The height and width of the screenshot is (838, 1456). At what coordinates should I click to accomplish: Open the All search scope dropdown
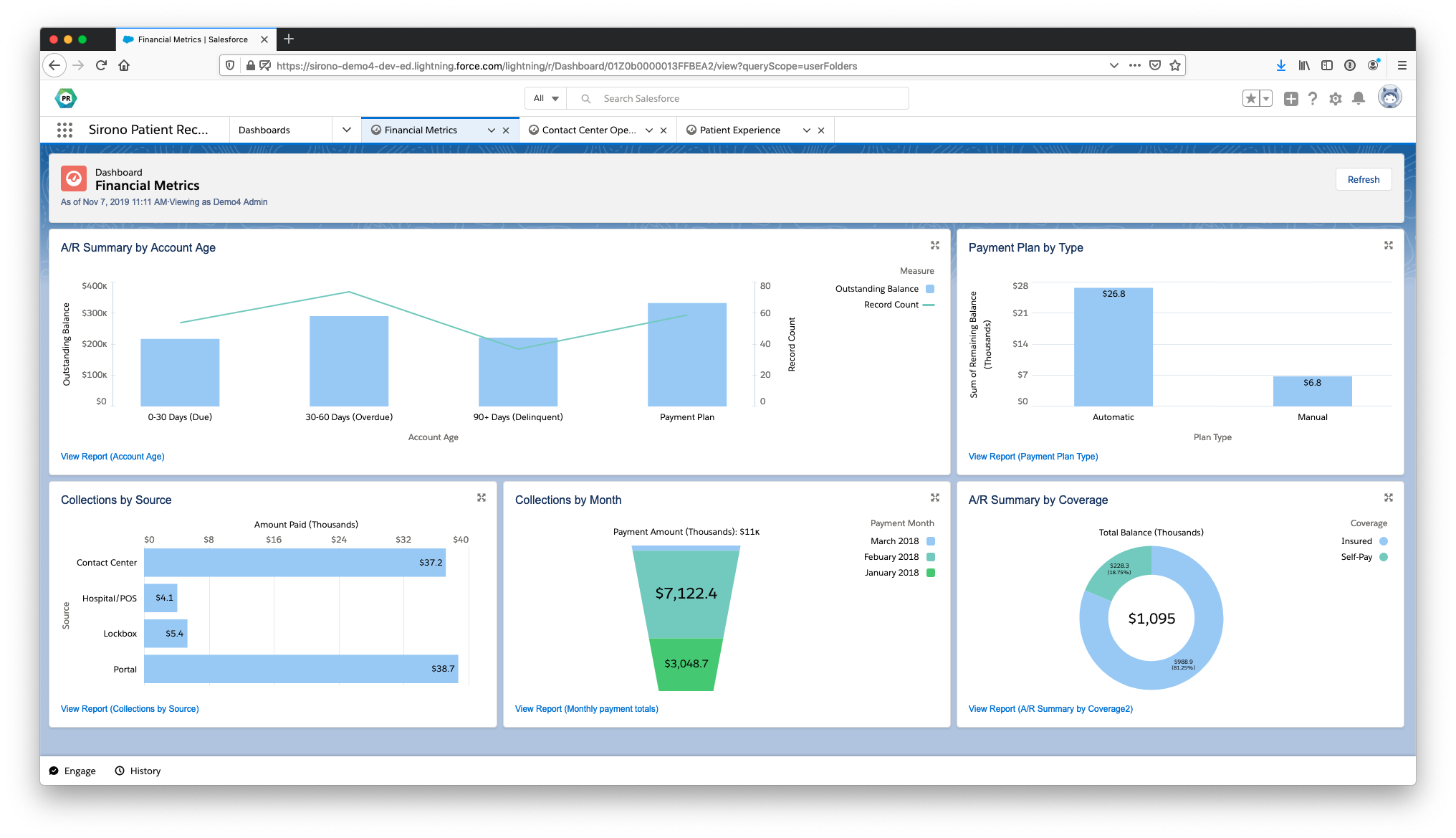tap(546, 98)
